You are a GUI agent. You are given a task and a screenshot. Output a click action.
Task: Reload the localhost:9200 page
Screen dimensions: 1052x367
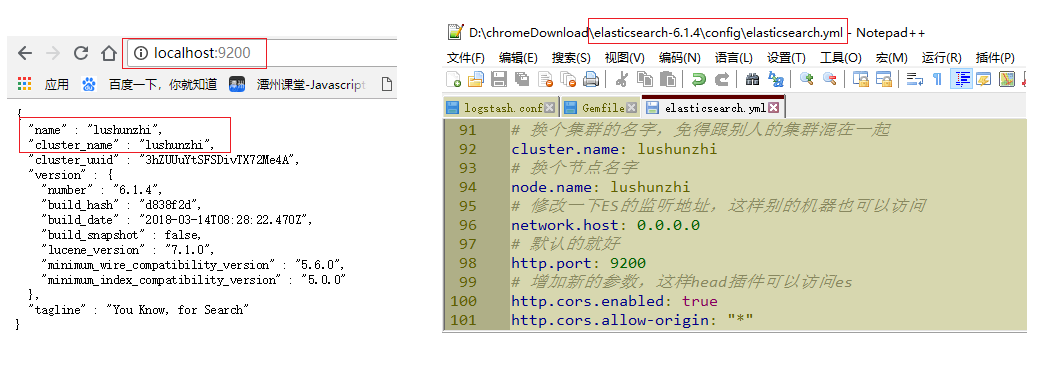[81, 53]
